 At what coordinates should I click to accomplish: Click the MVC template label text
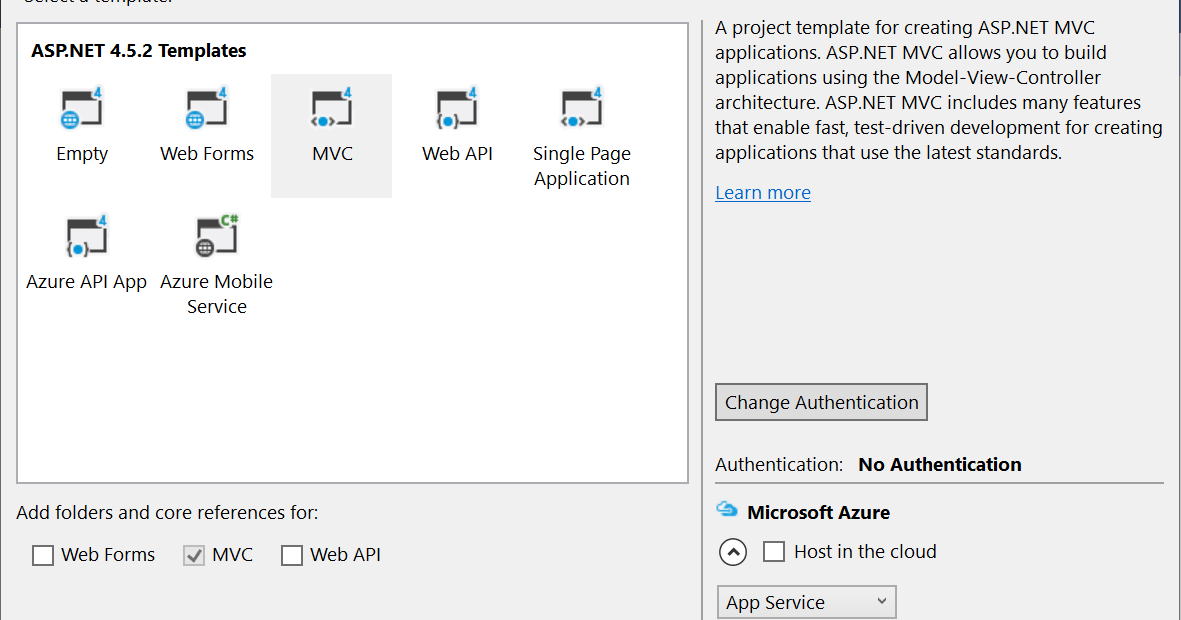coord(332,154)
